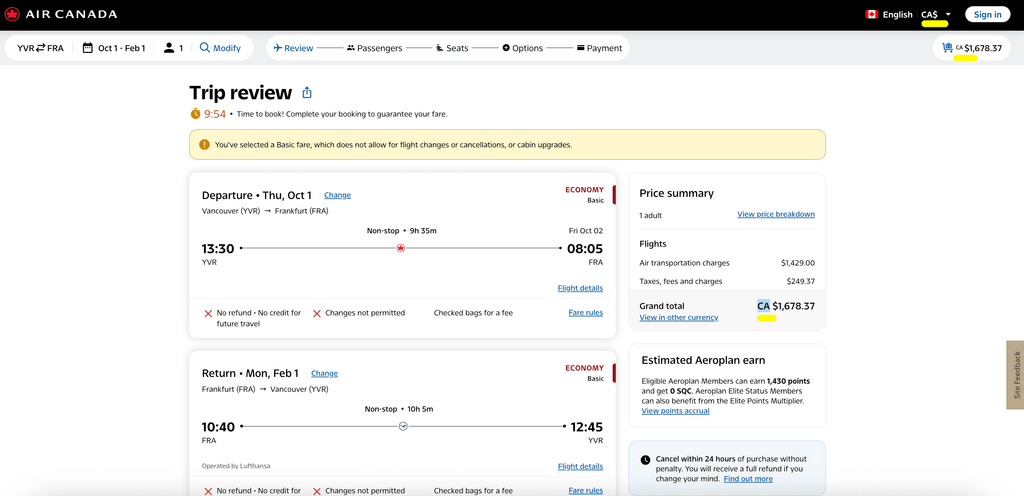Go to the Options step

click(522, 48)
